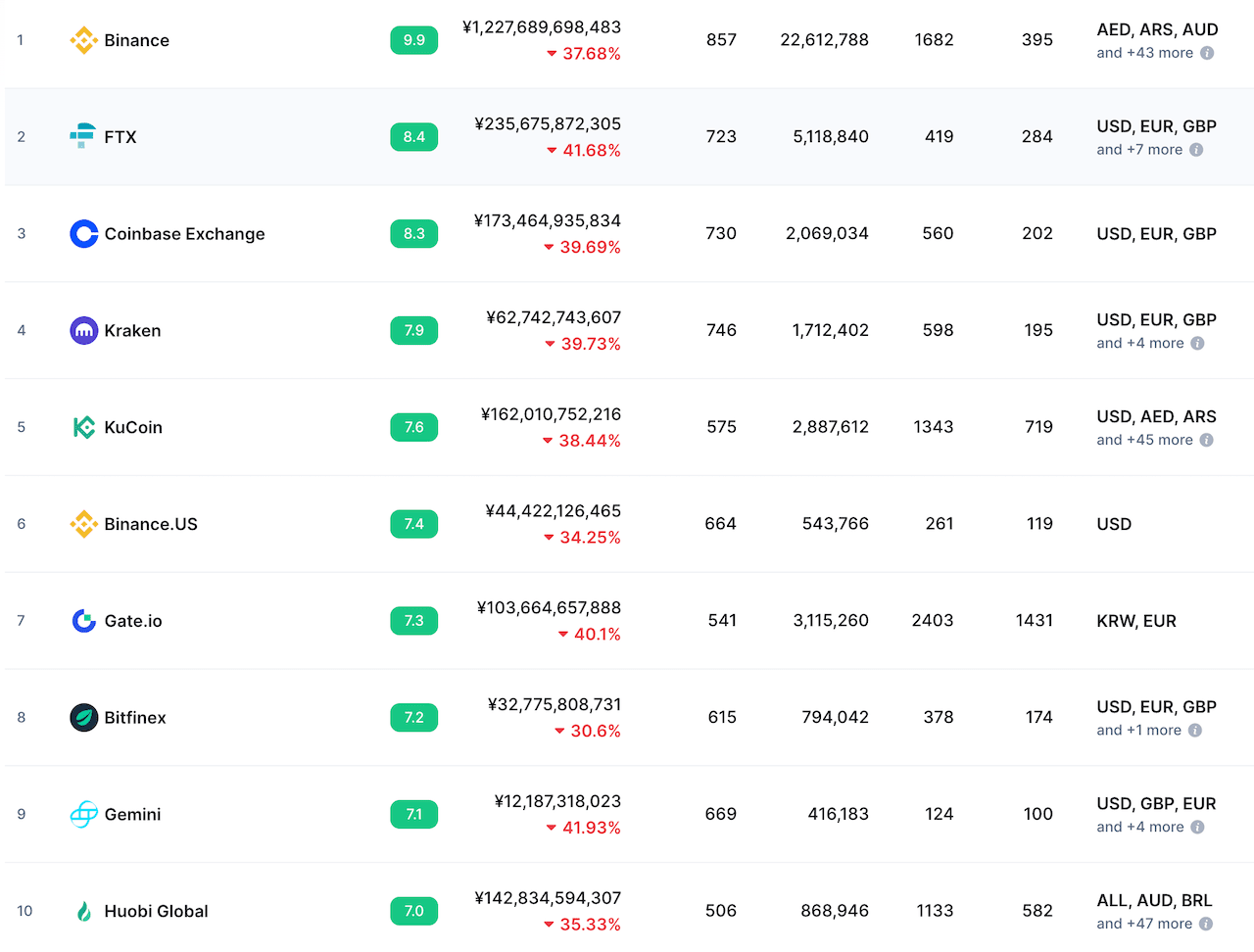Click Gate.io's 7.3 score badge
The height and width of the screenshot is (952, 1254).
[414, 621]
